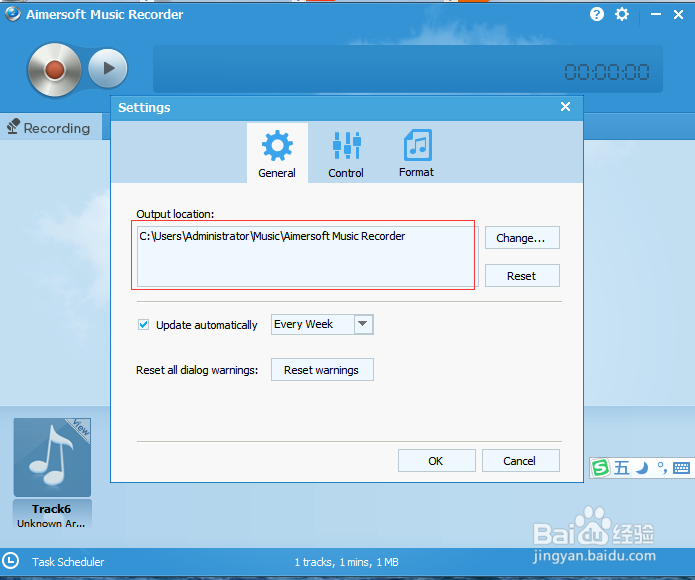This screenshot has height=580, width=695.
Task: Click the Reset warnings button
Action: (322, 370)
